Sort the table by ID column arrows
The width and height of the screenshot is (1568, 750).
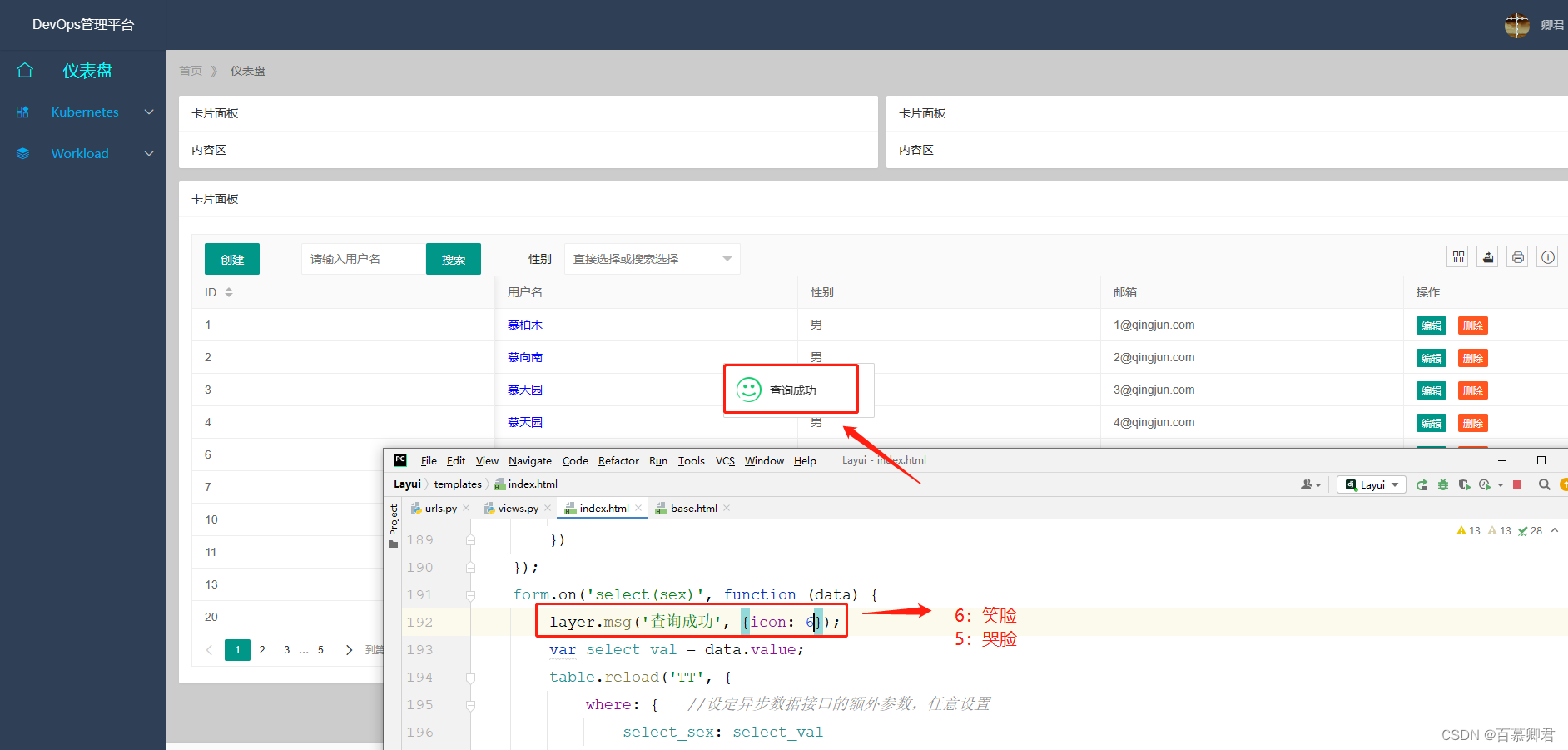pyautogui.click(x=229, y=292)
